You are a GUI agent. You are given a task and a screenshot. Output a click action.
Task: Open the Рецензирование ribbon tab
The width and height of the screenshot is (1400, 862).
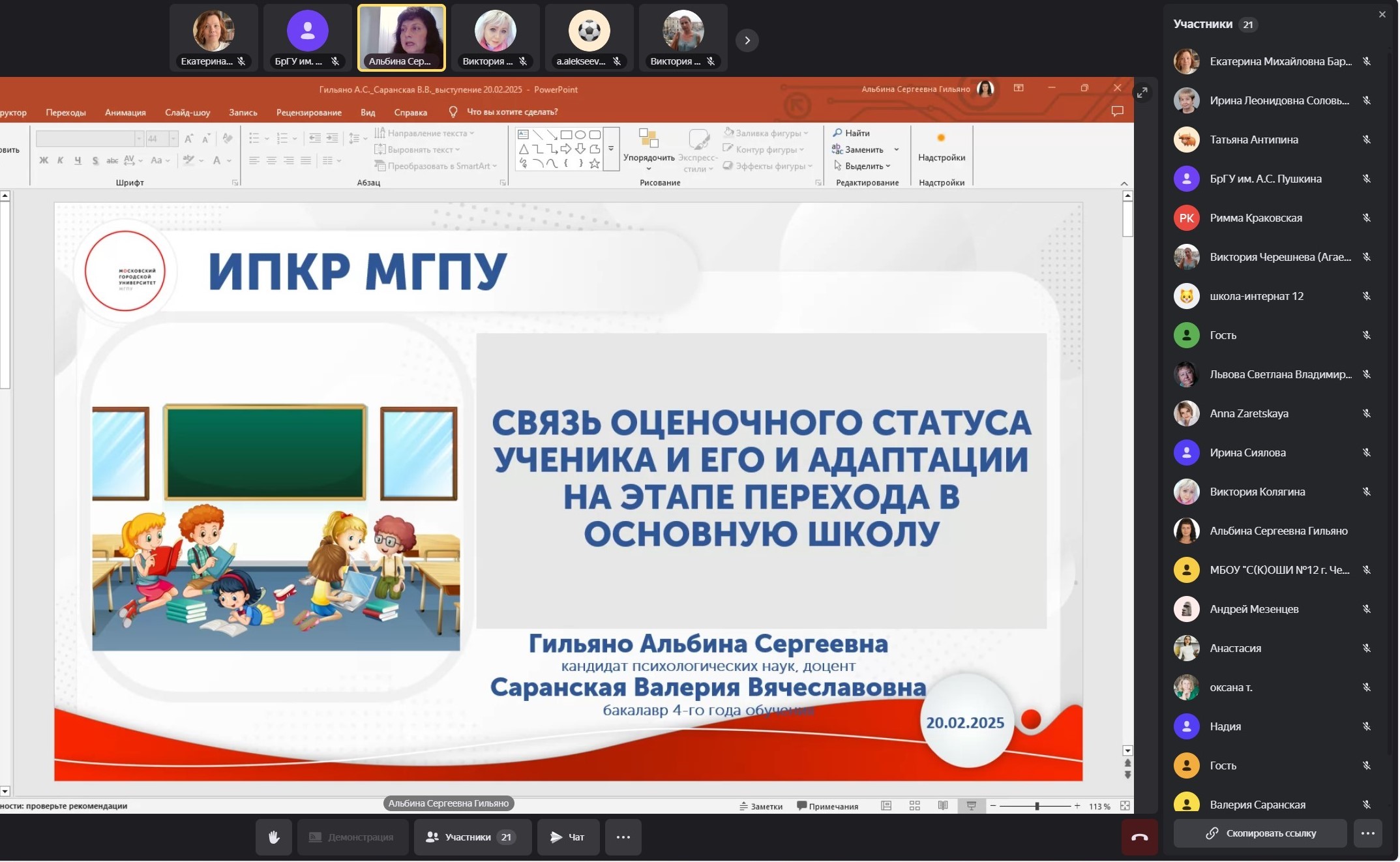pyautogui.click(x=308, y=112)
